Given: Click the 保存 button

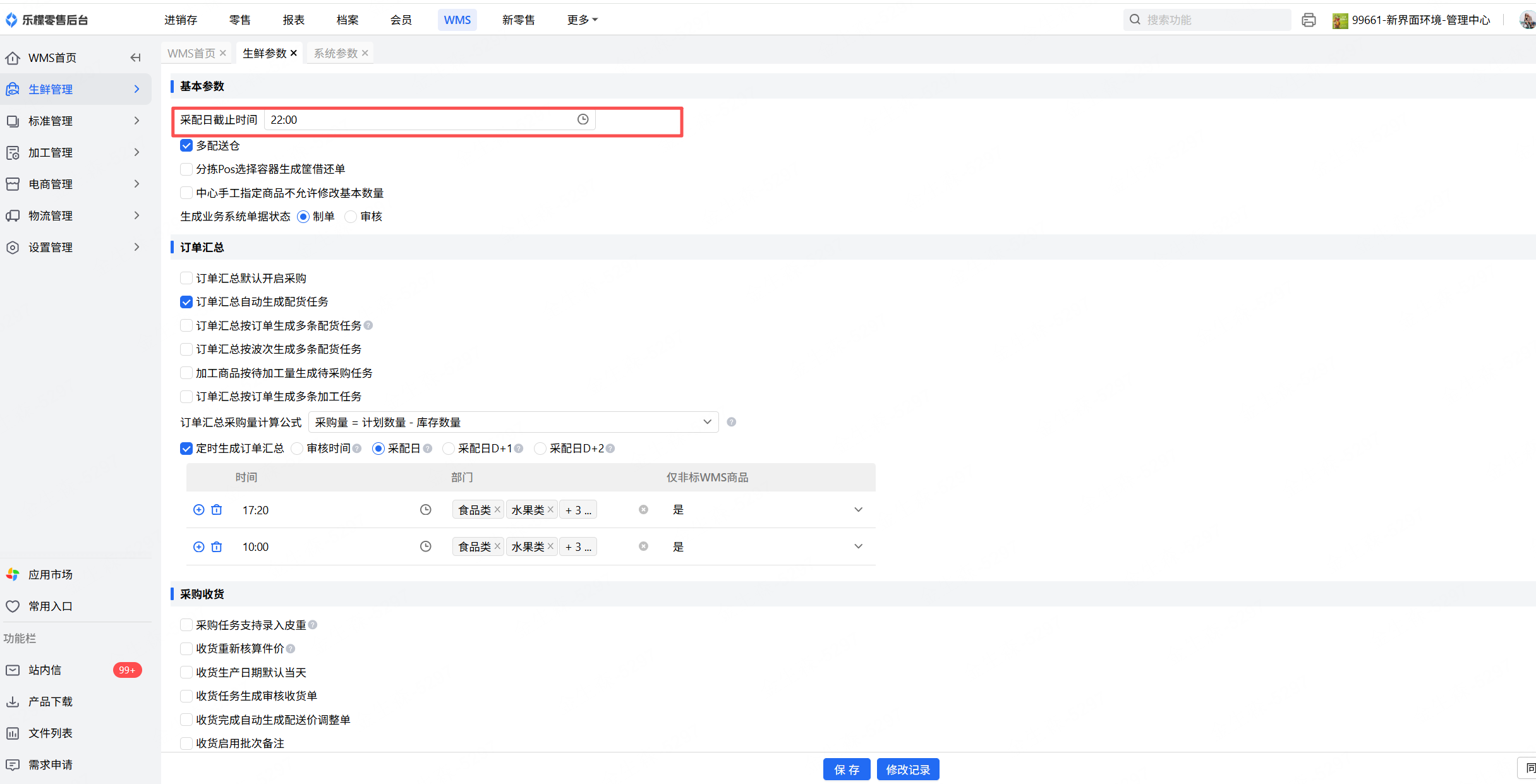Looking at the screenshot, I should click(846, 769).
